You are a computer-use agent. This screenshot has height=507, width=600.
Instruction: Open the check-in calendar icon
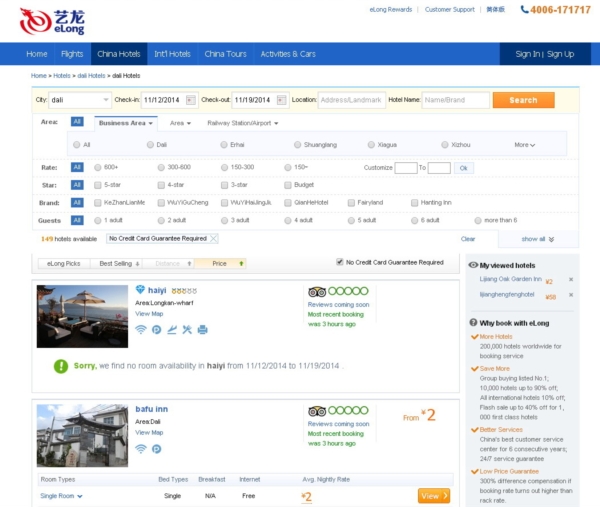click(x=191, y=100)
